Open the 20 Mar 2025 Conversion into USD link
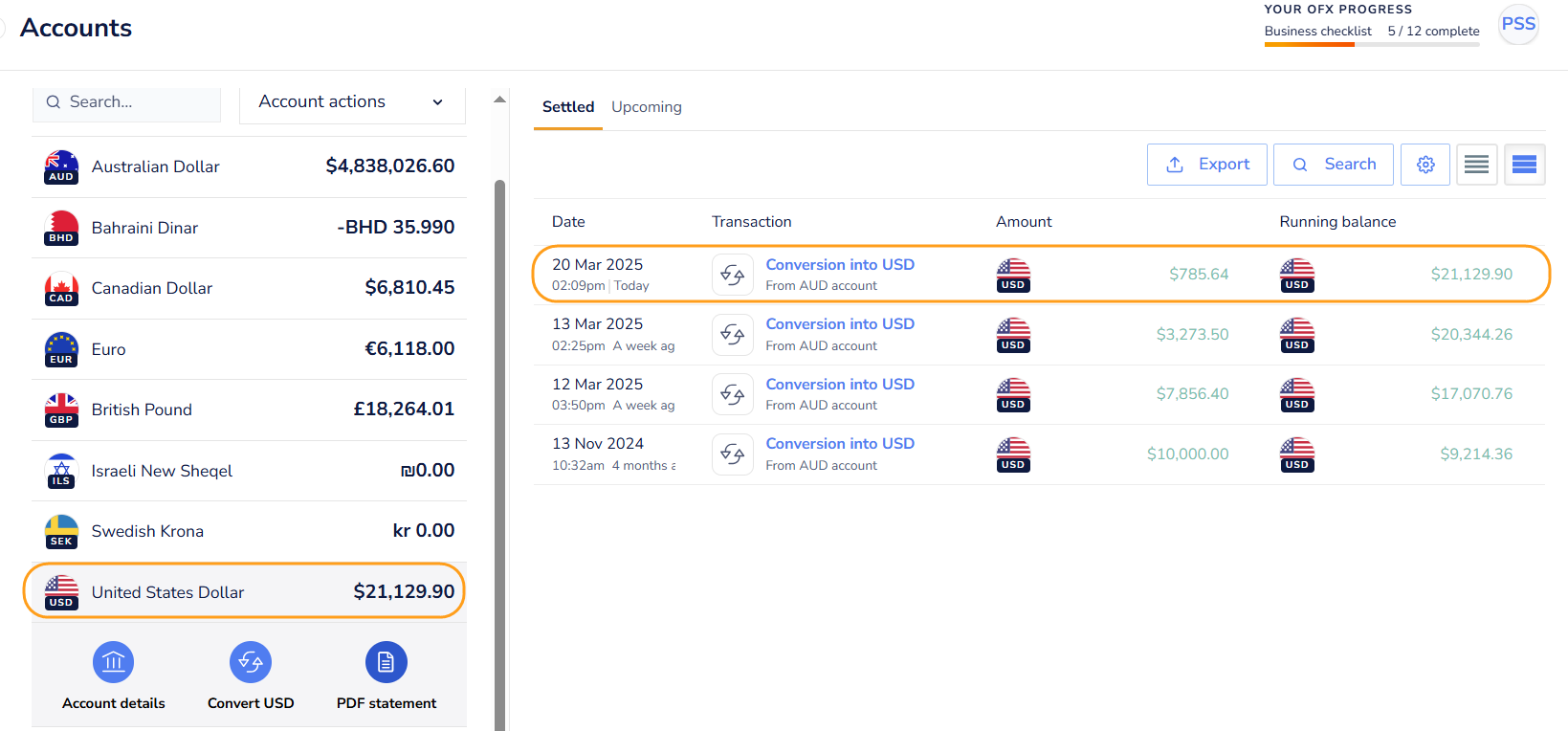Image resolution: width=1568 pixels, height=731 pixels. (x=840, y=265)
